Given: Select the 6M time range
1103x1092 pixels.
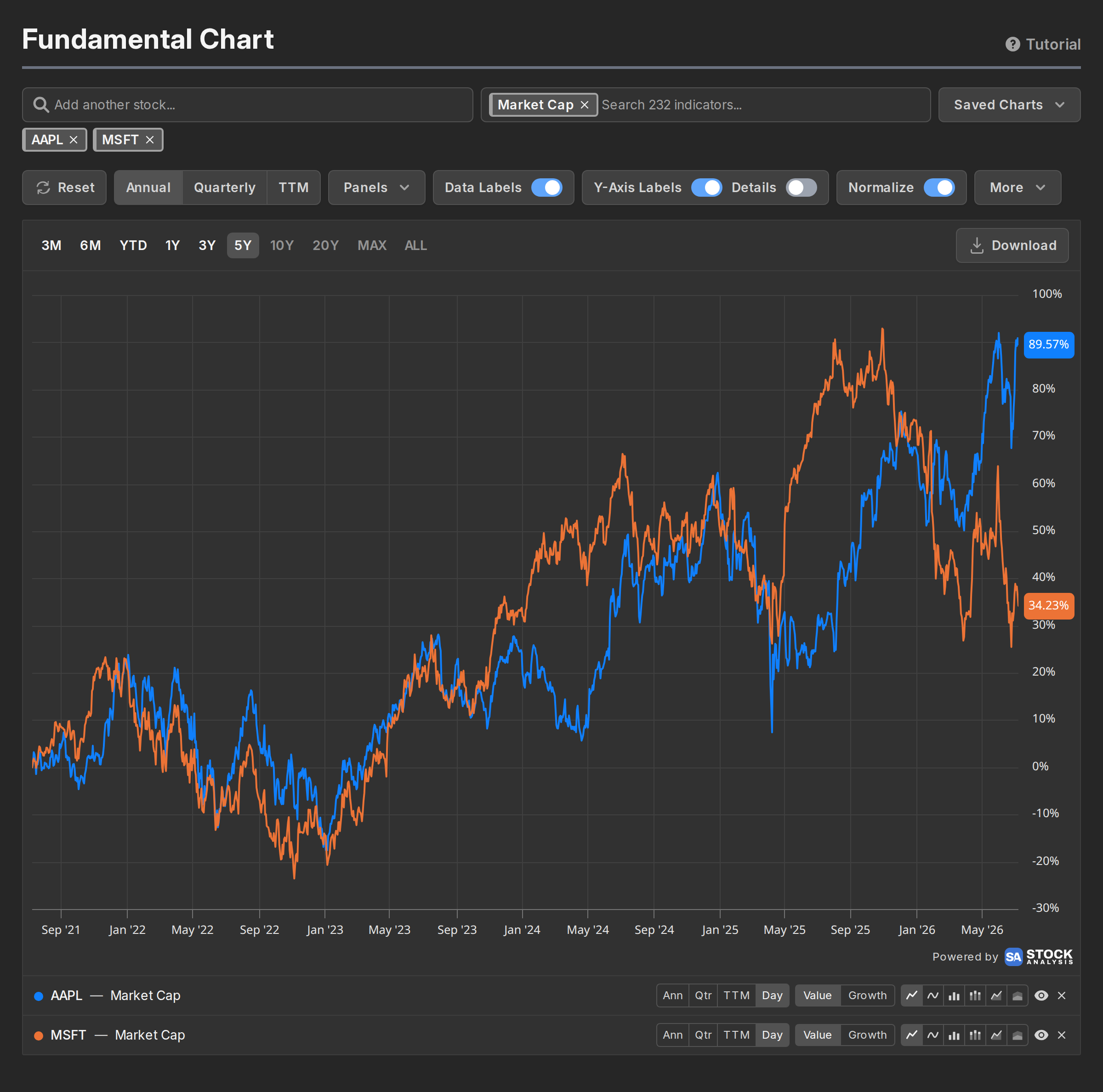Looking at the screenshot, I should [90, 245].
